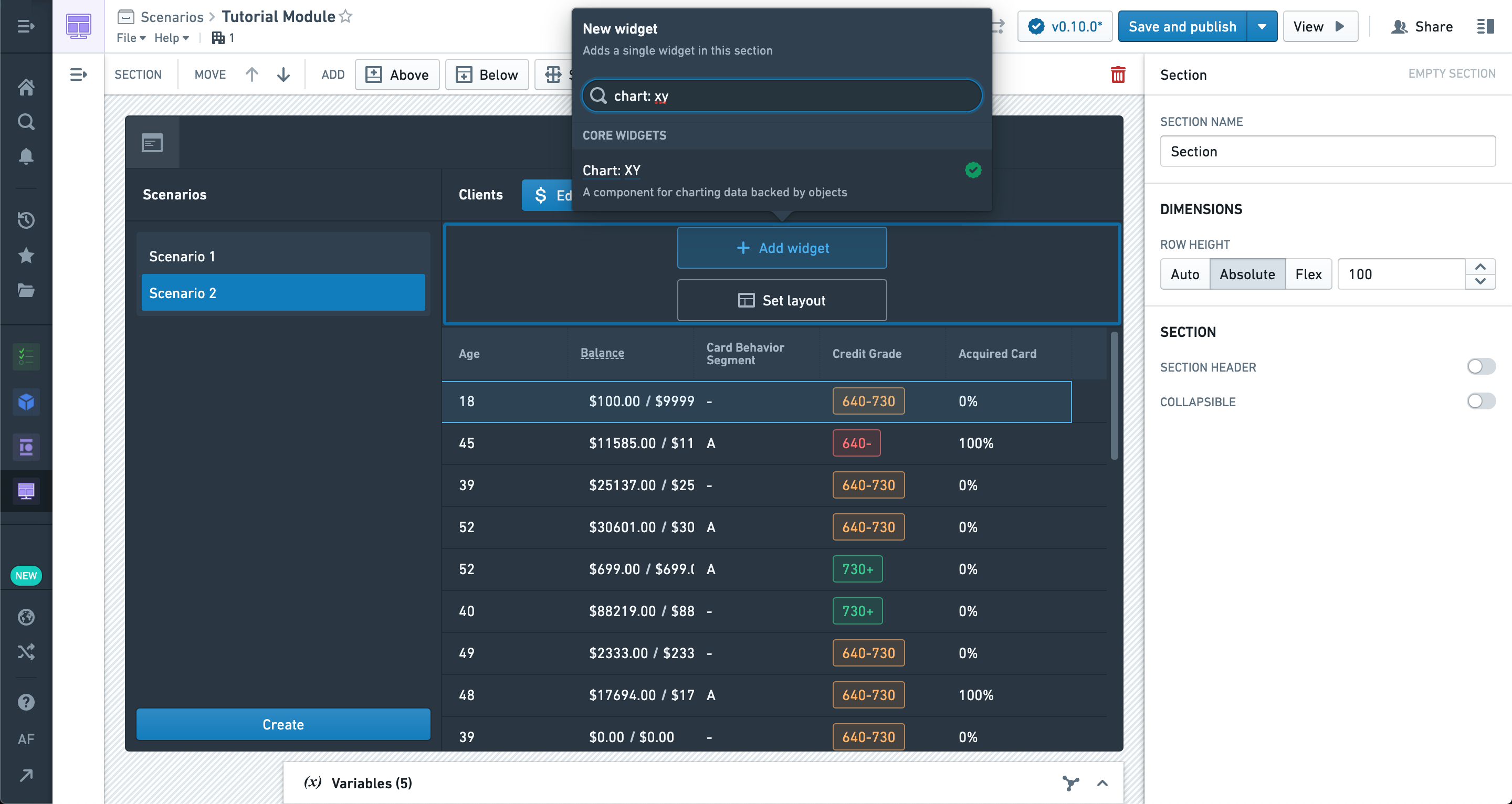Open the Favorites star icon in sidebar
1512x804 pixels.
pos(26,255)
